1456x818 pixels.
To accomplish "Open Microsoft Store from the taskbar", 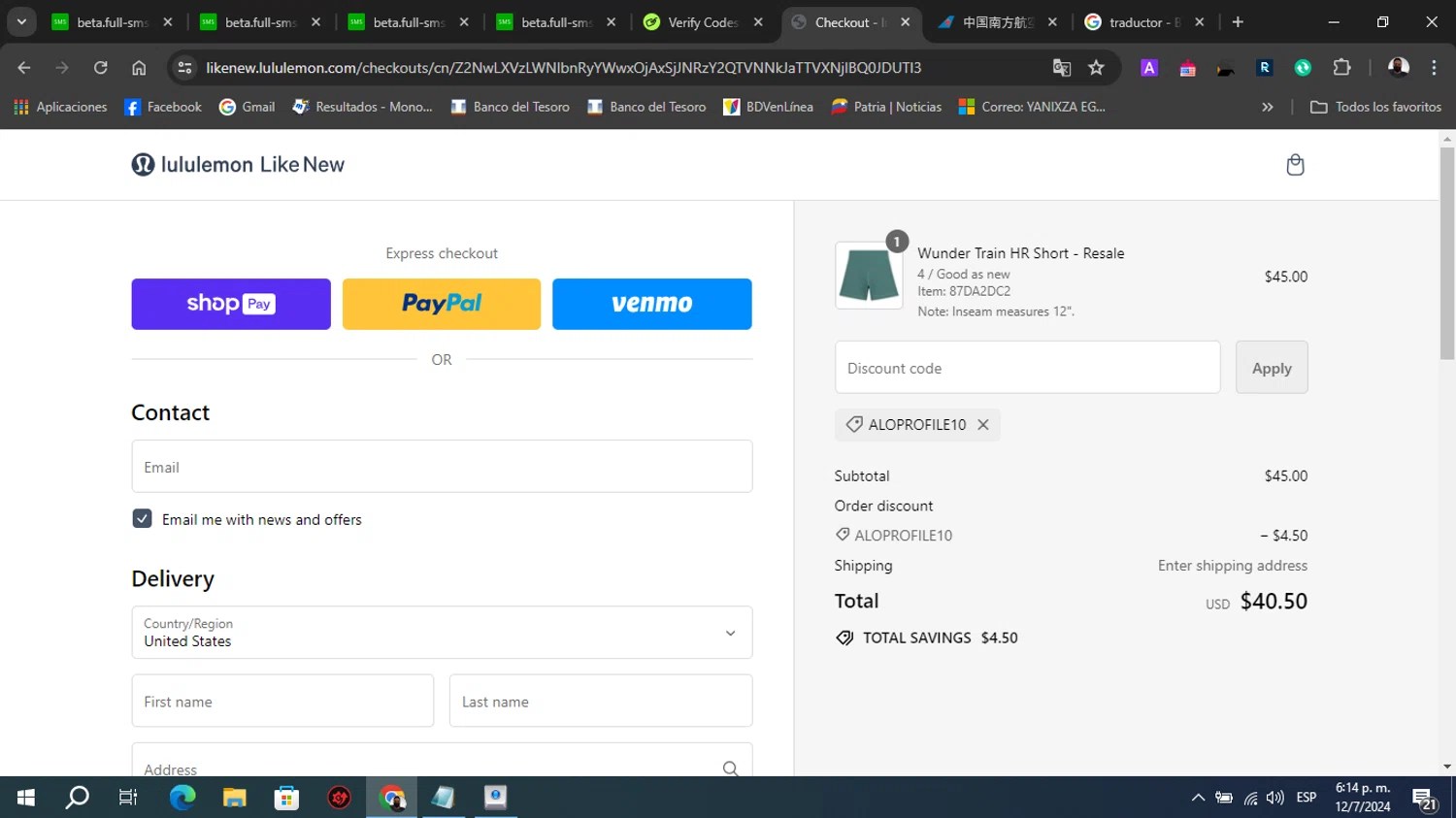I will point(286,798).
